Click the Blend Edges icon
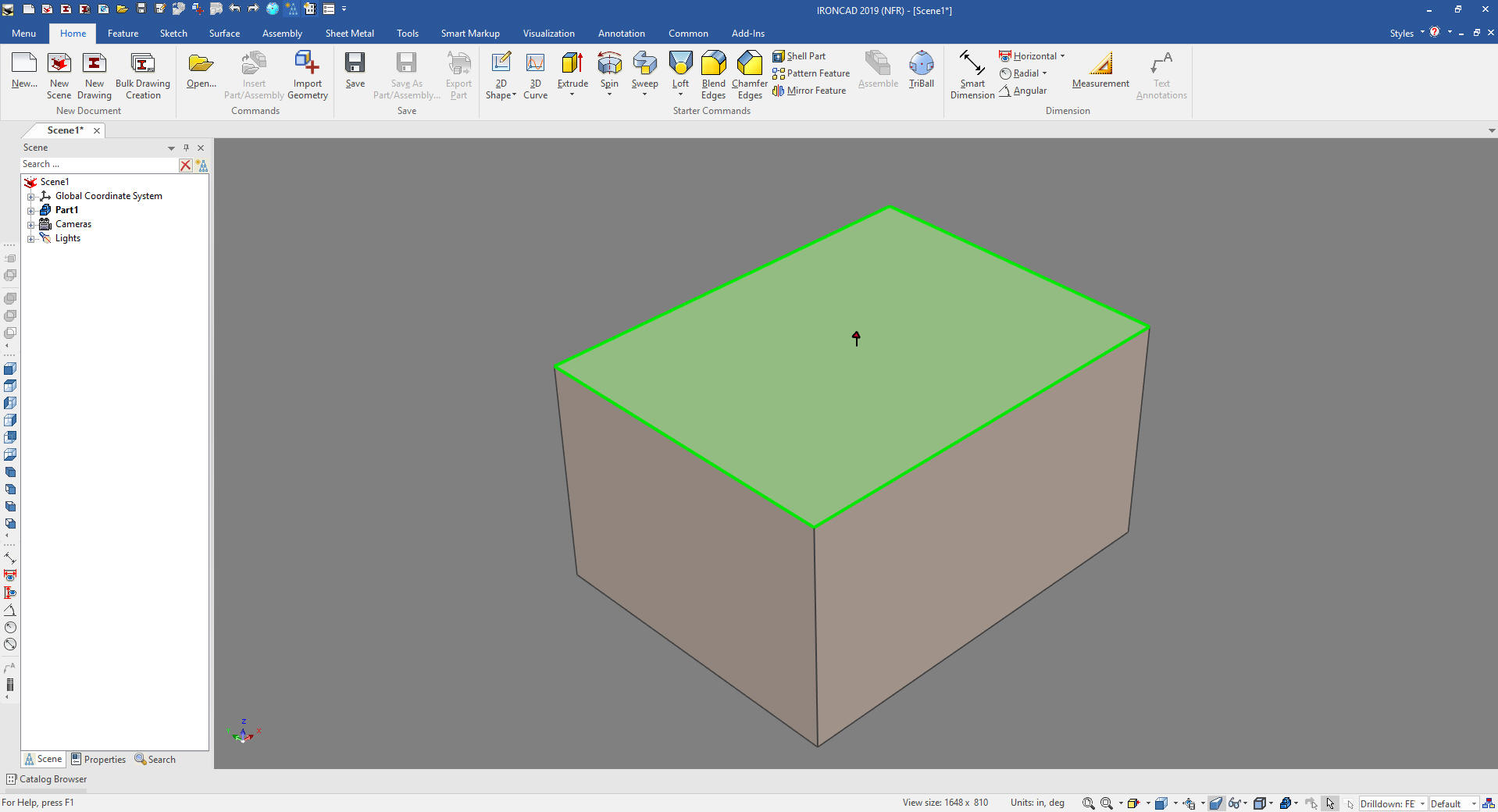The height and width of the screenshot is (812, 1498). (x=713, y=64)
